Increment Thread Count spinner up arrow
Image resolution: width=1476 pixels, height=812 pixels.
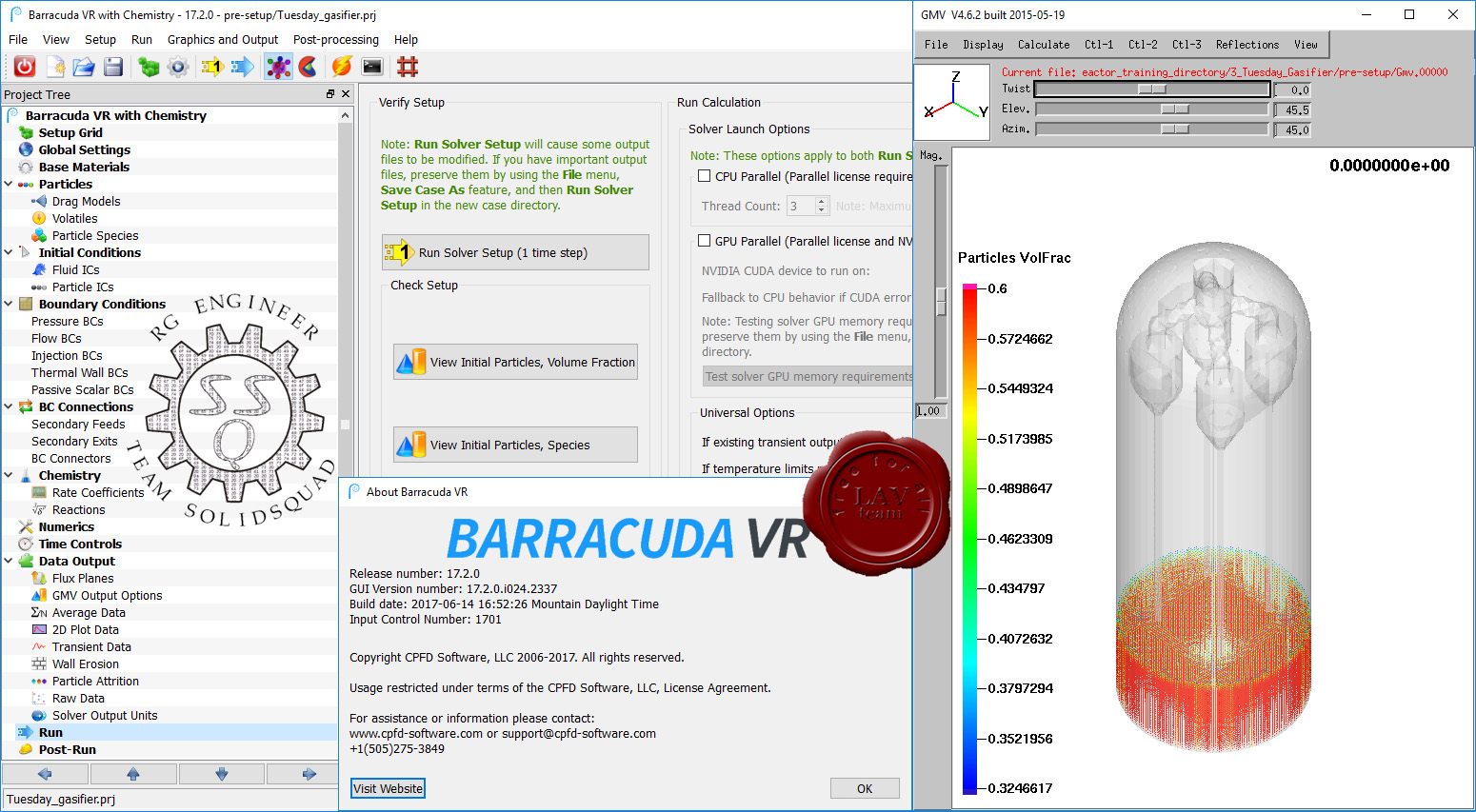click(822, 202)
